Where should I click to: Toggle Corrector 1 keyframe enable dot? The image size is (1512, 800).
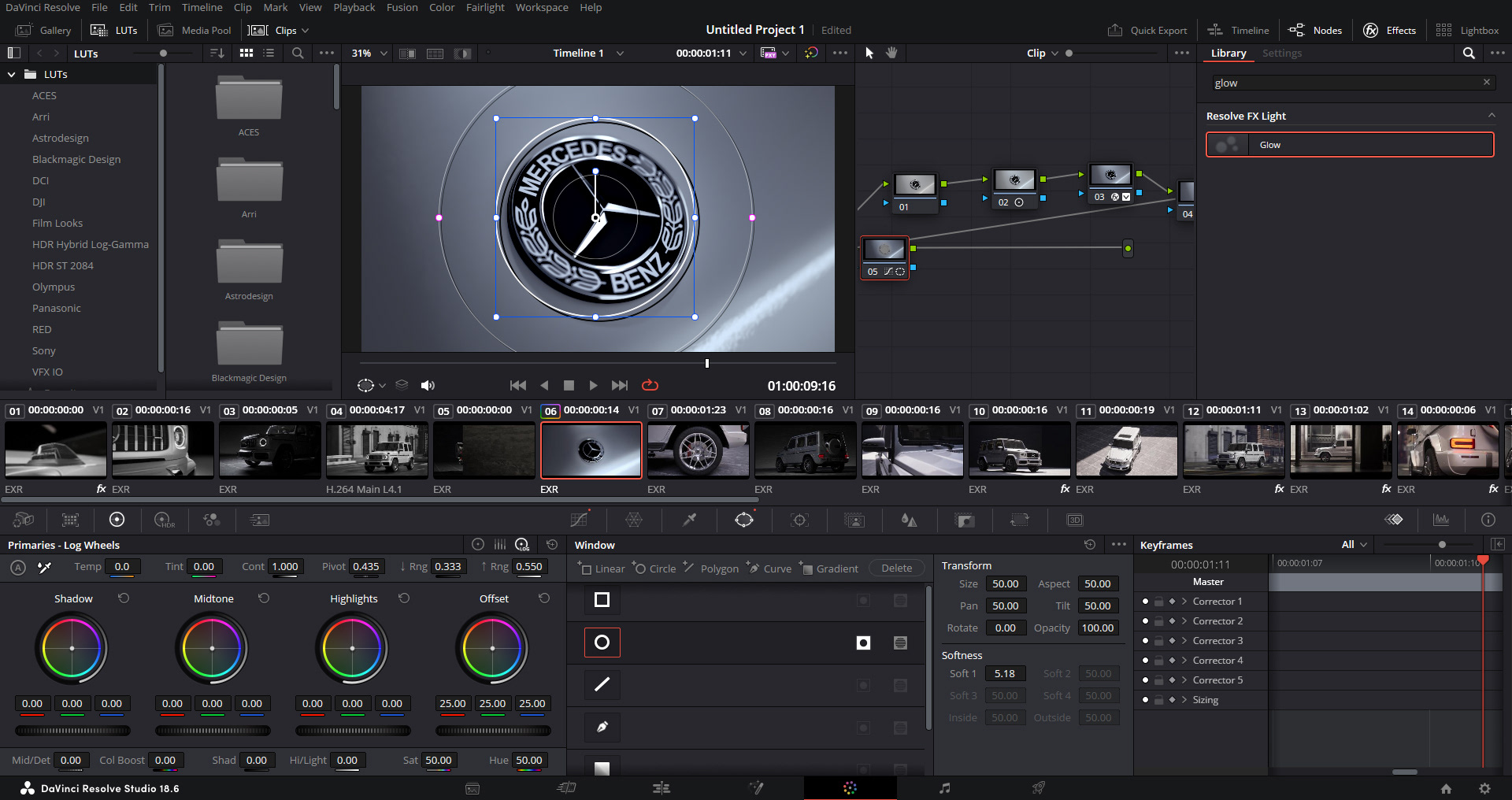(1145, 601)
